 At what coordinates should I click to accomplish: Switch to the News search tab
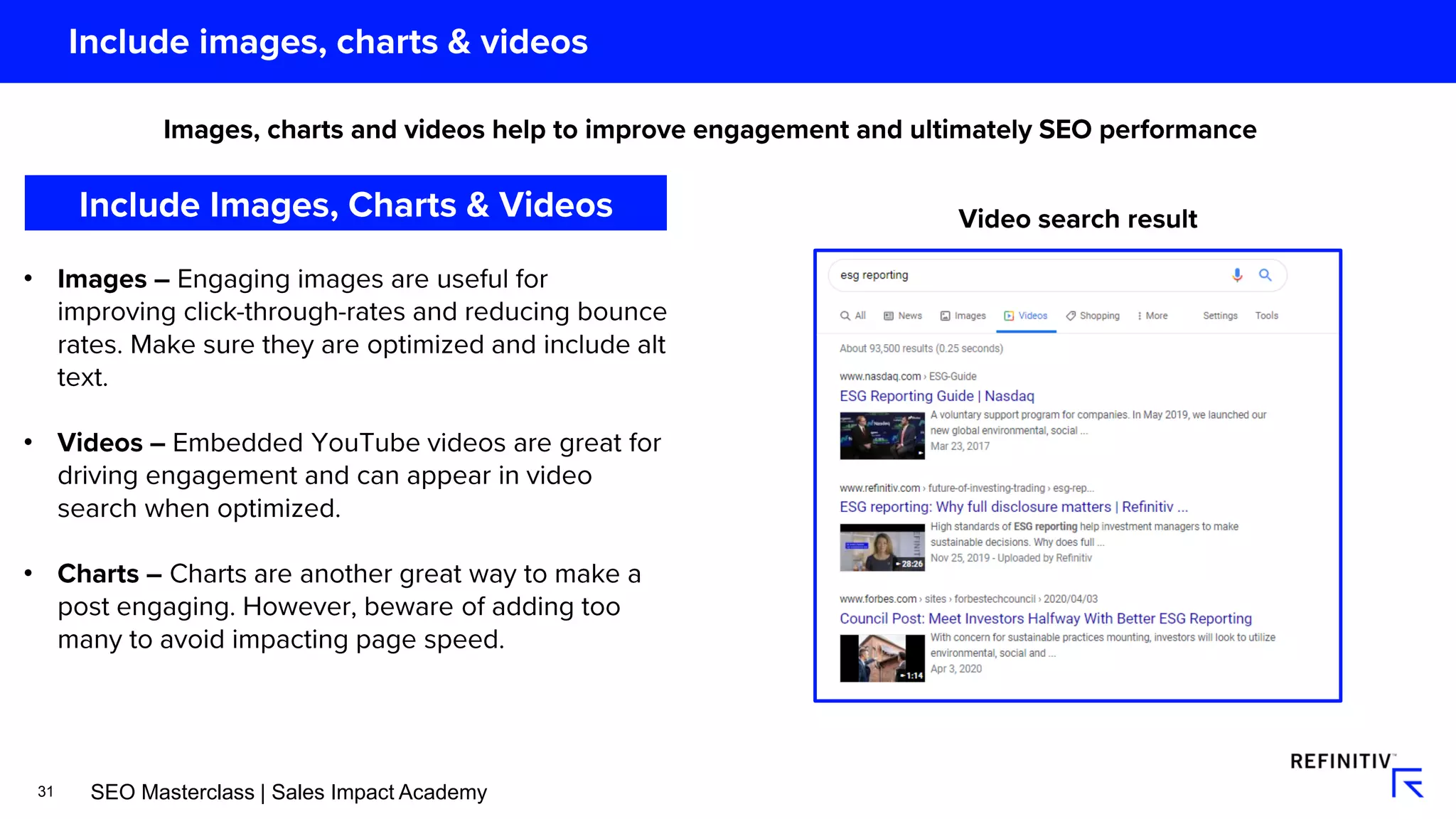point(903,316)
